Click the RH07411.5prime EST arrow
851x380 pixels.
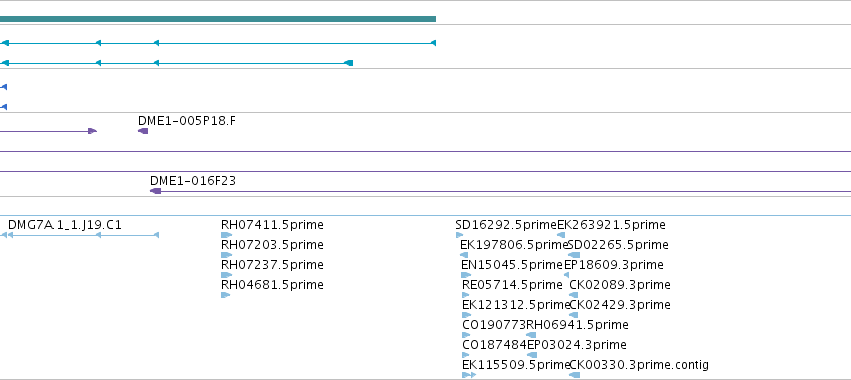pyautogui.click(x=226, y=235)
